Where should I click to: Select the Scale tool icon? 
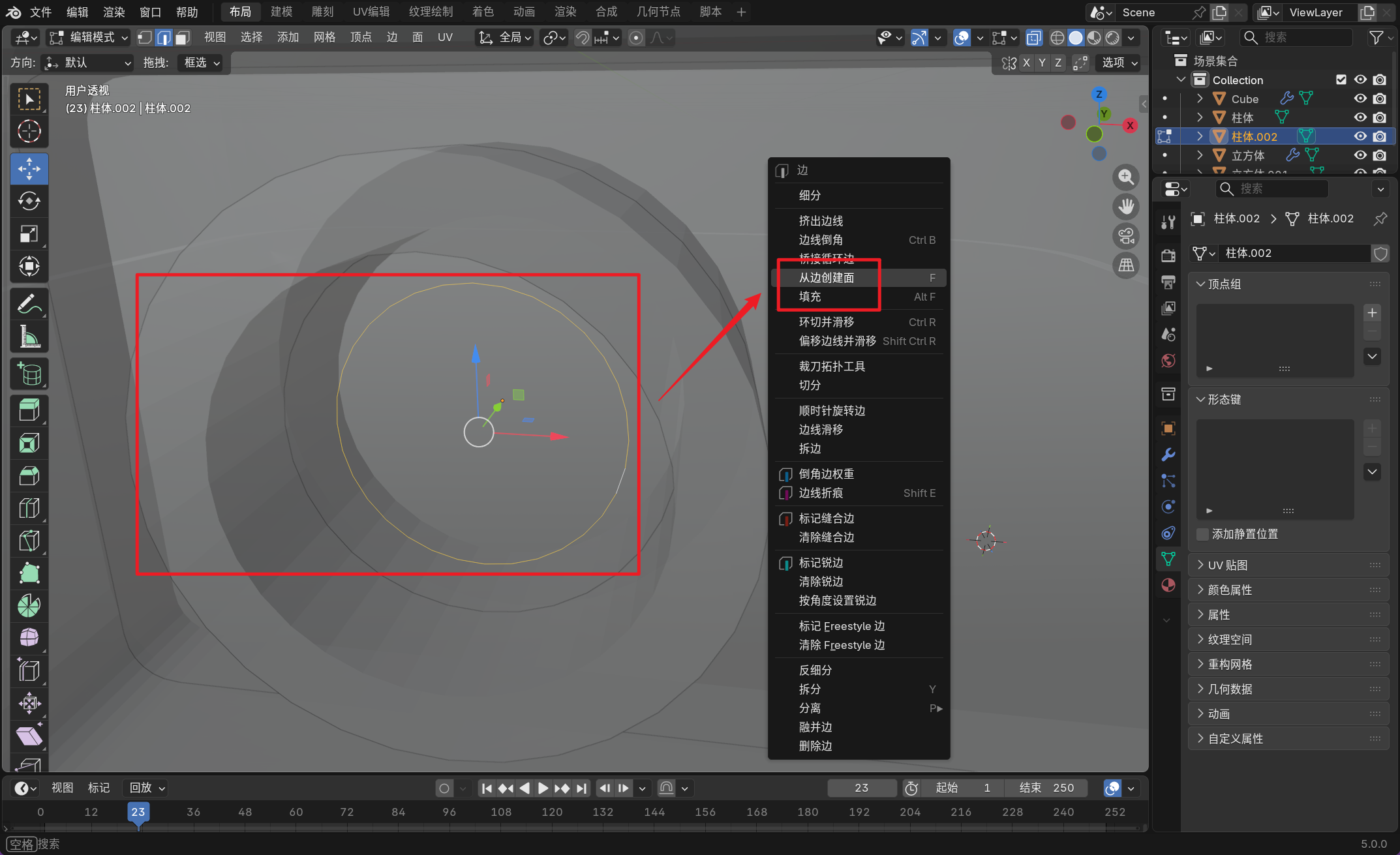29,234
